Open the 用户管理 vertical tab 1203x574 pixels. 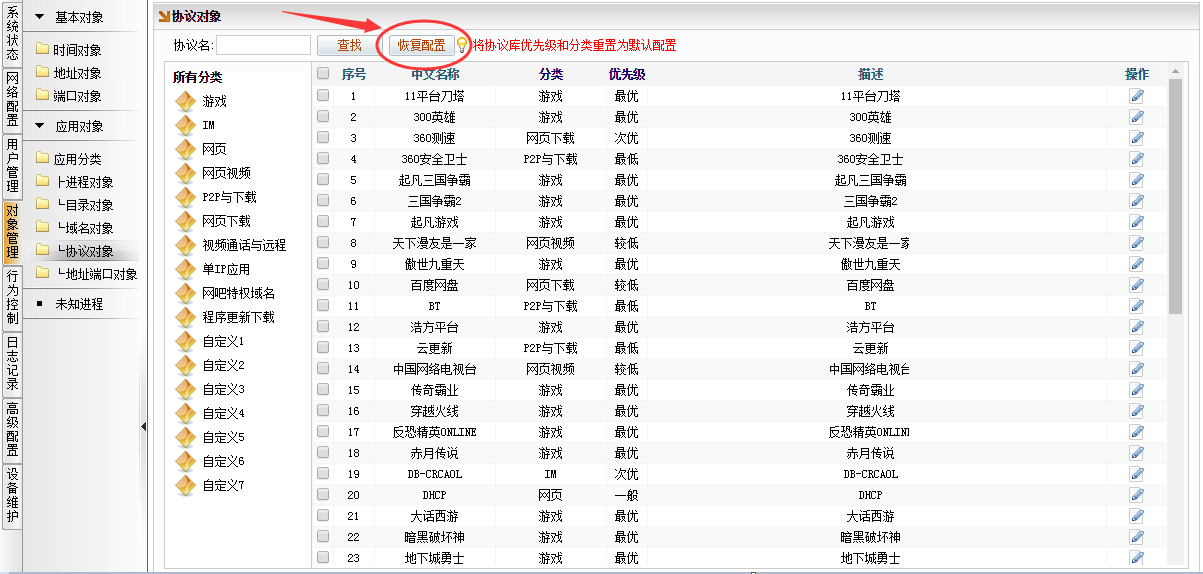coord(12,165)
